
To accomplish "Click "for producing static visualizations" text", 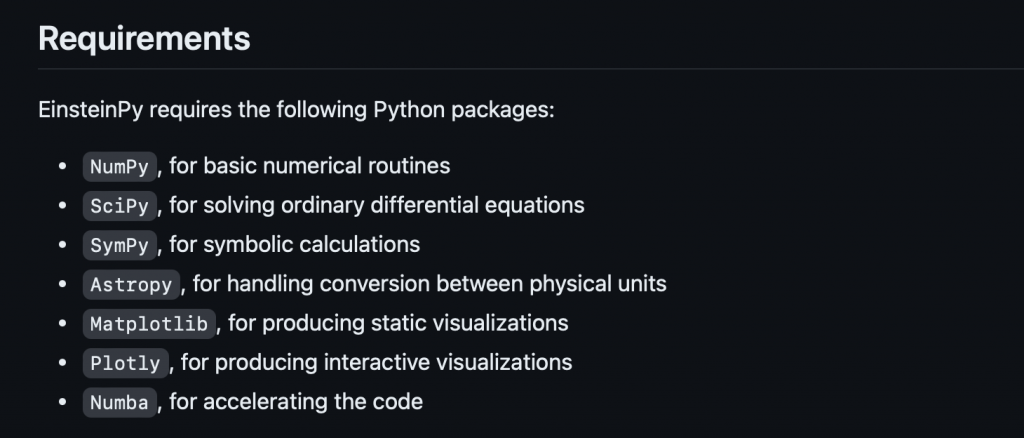I will point(398,322).
